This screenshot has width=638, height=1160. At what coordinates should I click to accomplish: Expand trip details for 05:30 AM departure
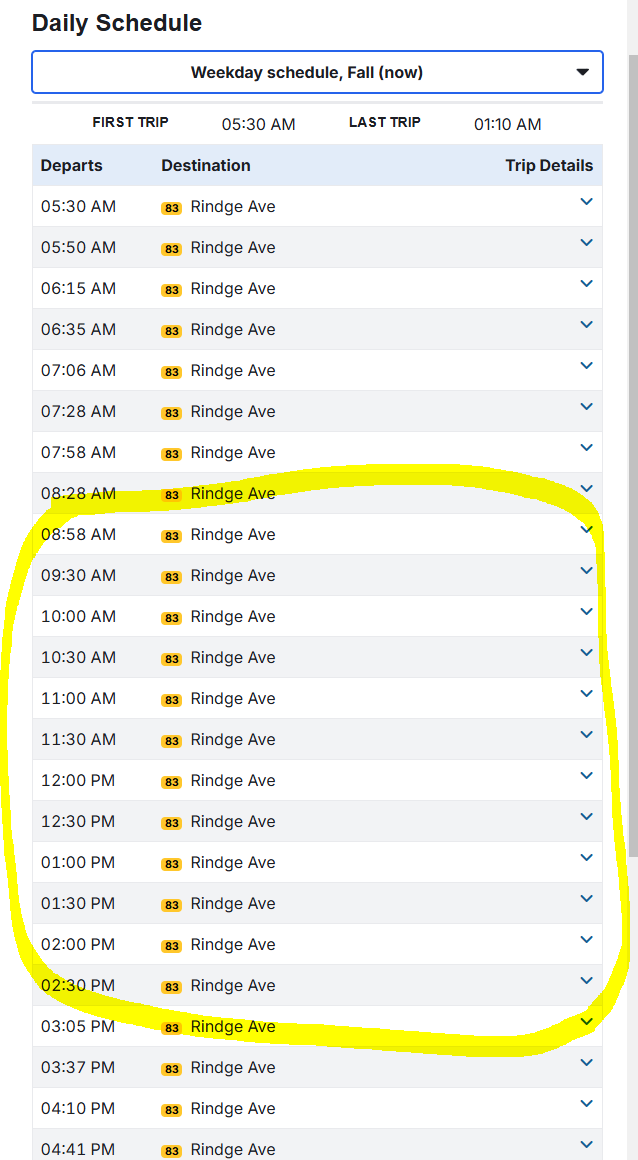pyautogui.click(x=586, y=202)
